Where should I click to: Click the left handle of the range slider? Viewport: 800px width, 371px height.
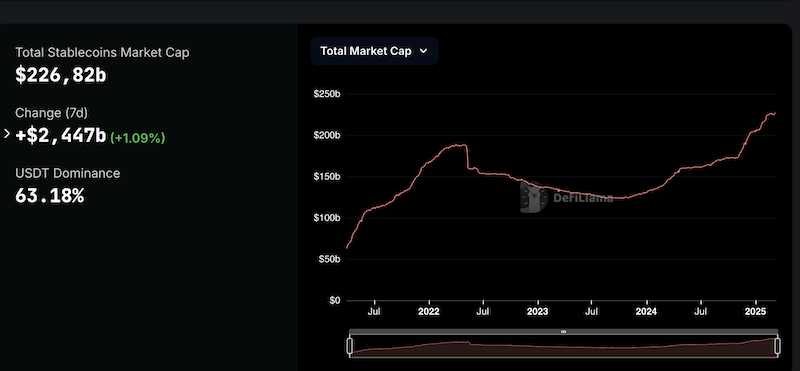click(350, 346)
